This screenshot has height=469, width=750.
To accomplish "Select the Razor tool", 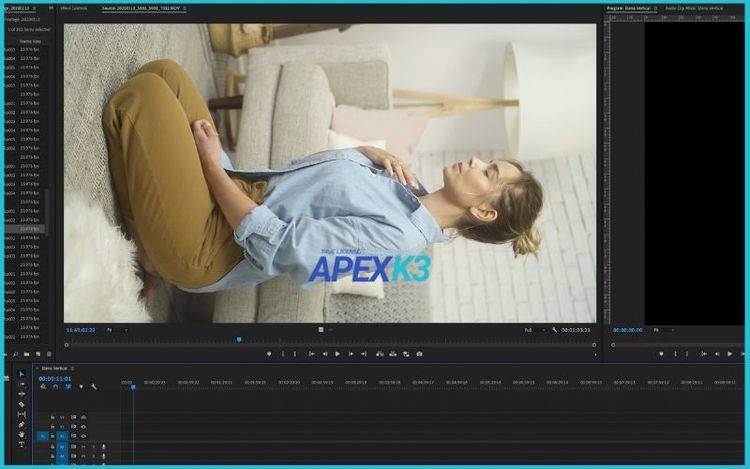I will click(x=22, y=404).
